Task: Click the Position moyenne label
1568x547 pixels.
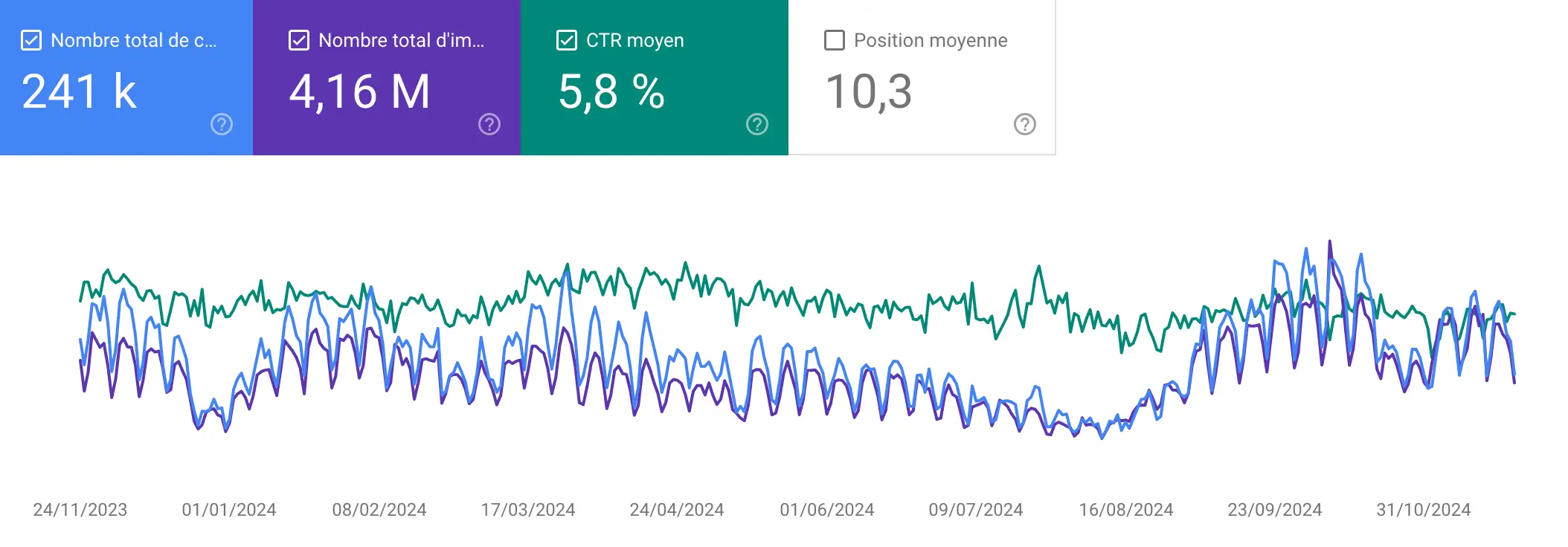Action: (931, 40)
